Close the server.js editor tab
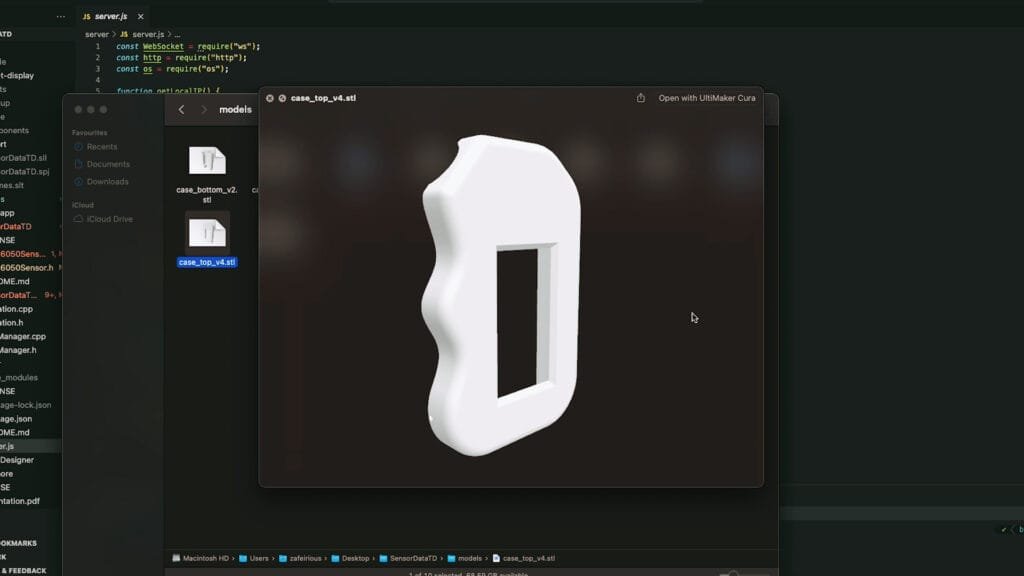Image resolution: width=1024 pixels, height=576 pixels. [x=140, y=16]
